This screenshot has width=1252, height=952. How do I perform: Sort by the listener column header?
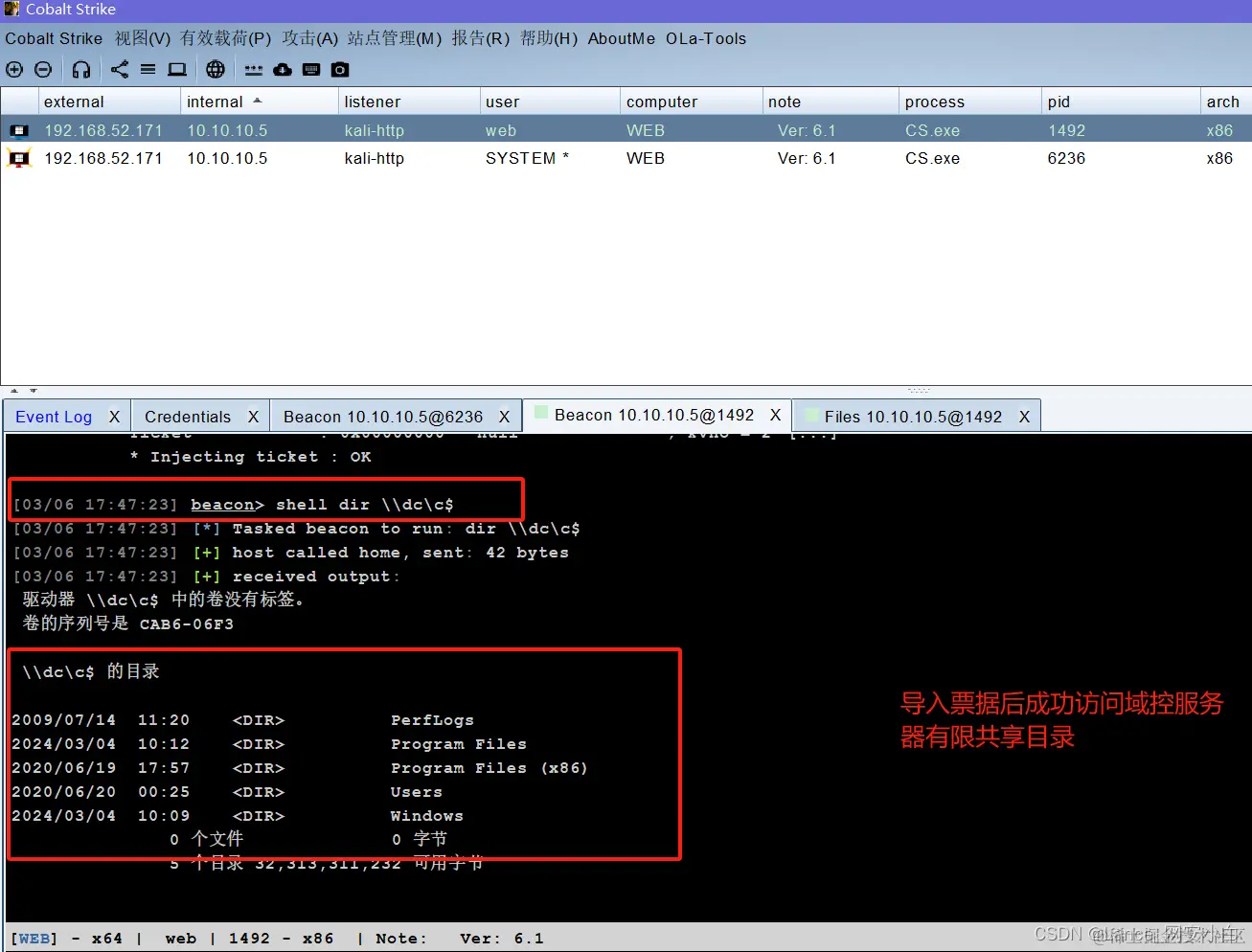pos(409,102)
